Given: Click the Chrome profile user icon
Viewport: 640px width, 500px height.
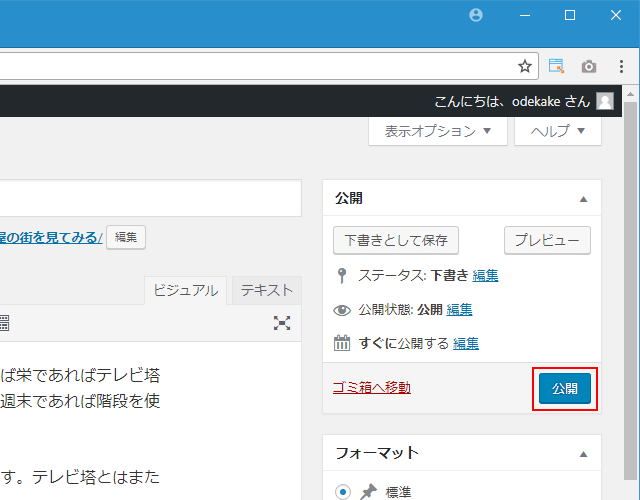Looking at the screenshot, I should tap(476, 16).
